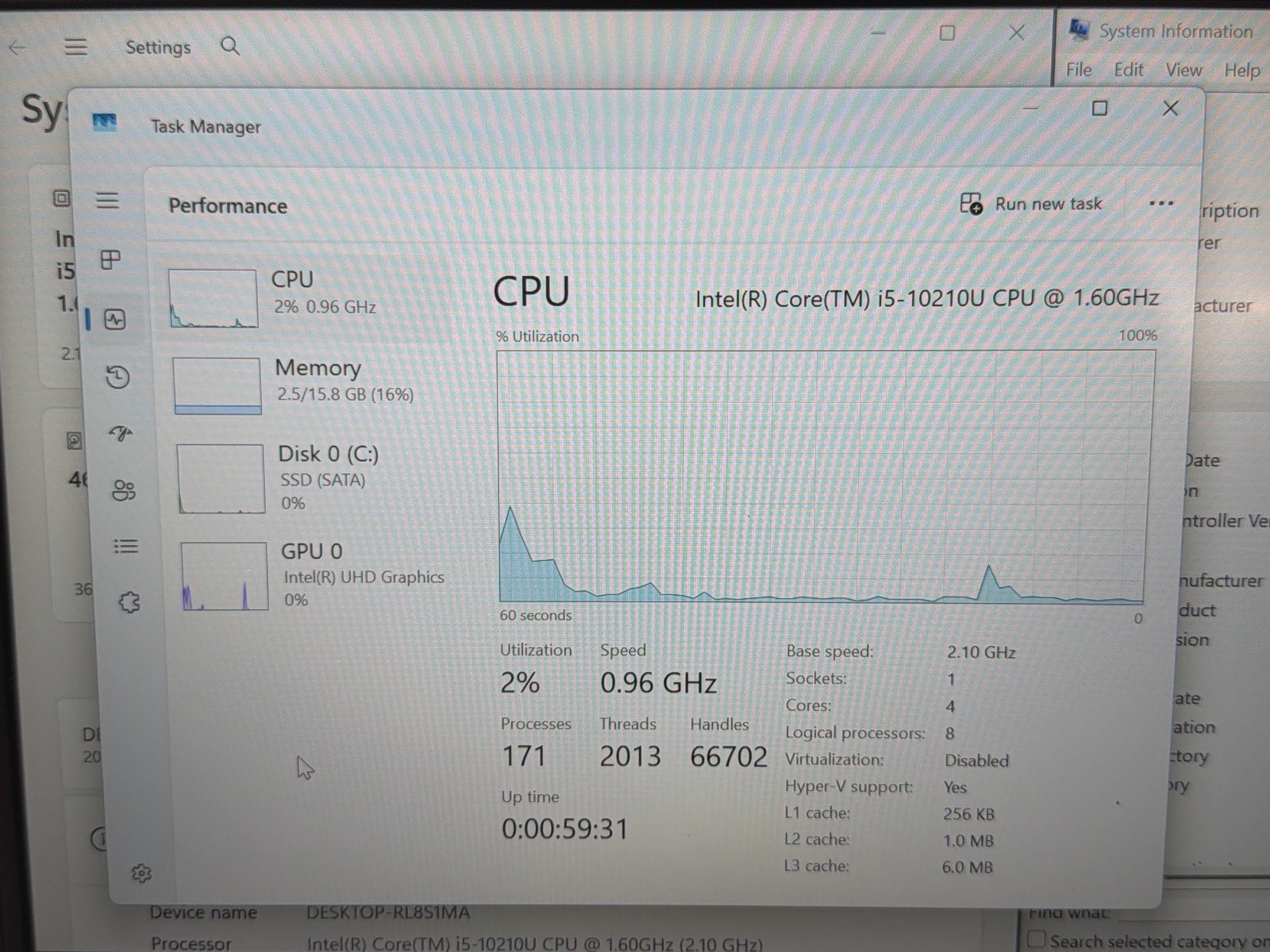The image size is (1270, 952).
Task: Click the Logical processors value 8
Action: 949,733
